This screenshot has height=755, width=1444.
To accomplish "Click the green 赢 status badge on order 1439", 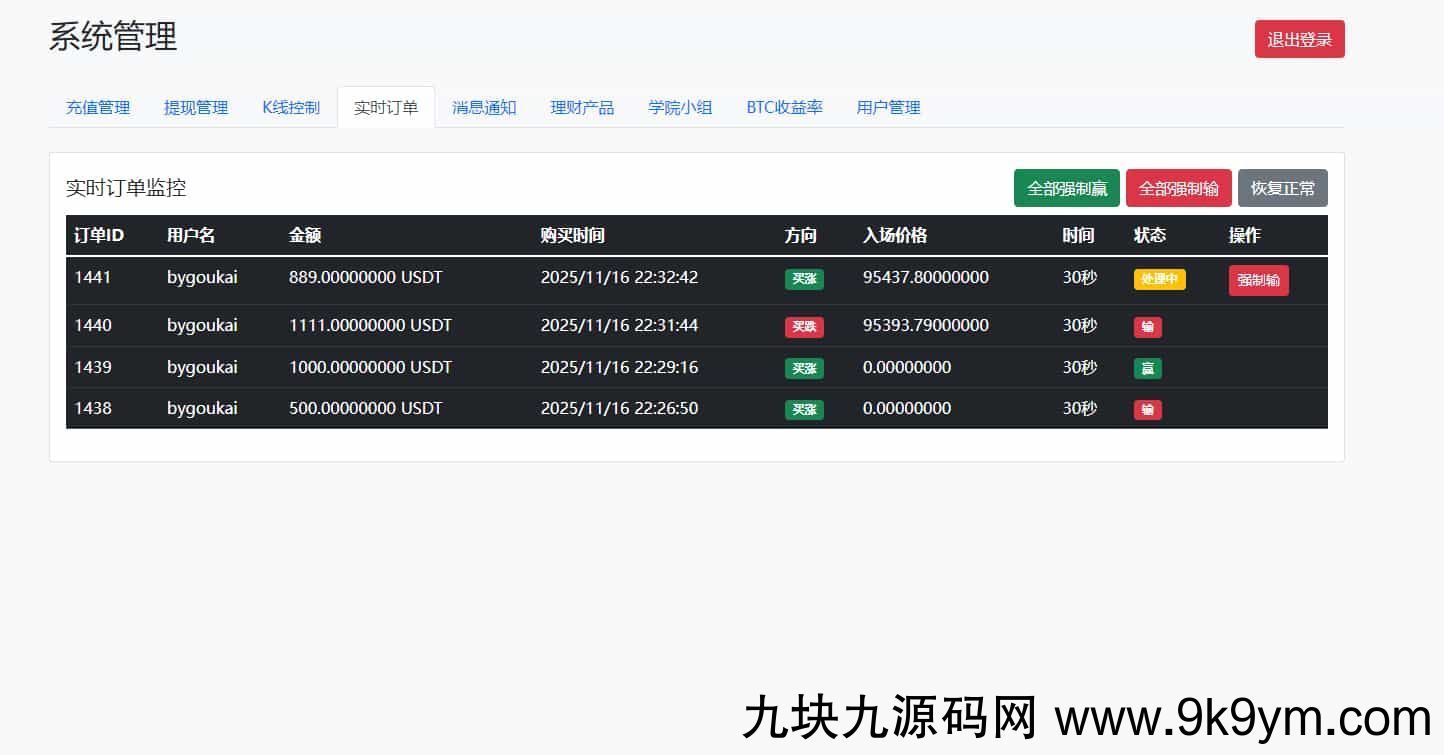I will click(x=1147, y=368).
